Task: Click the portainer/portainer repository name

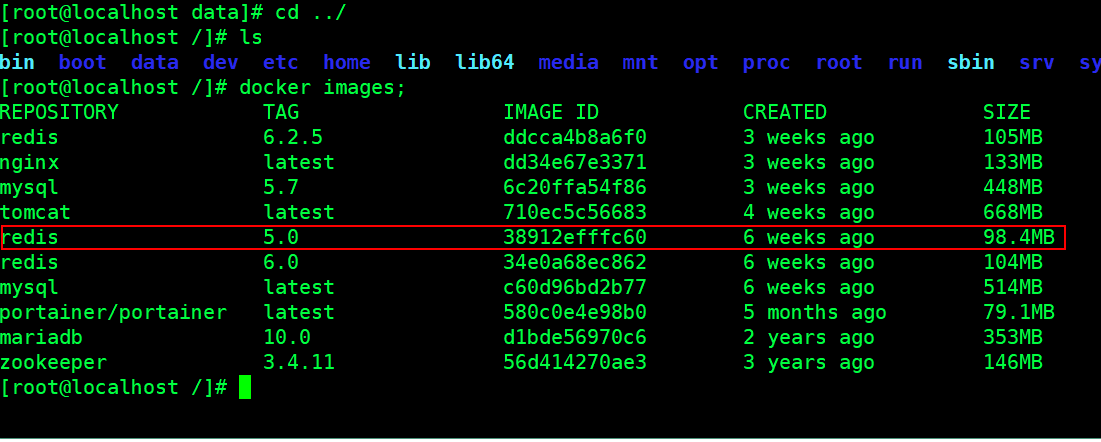Action: (x=113, y=313)
